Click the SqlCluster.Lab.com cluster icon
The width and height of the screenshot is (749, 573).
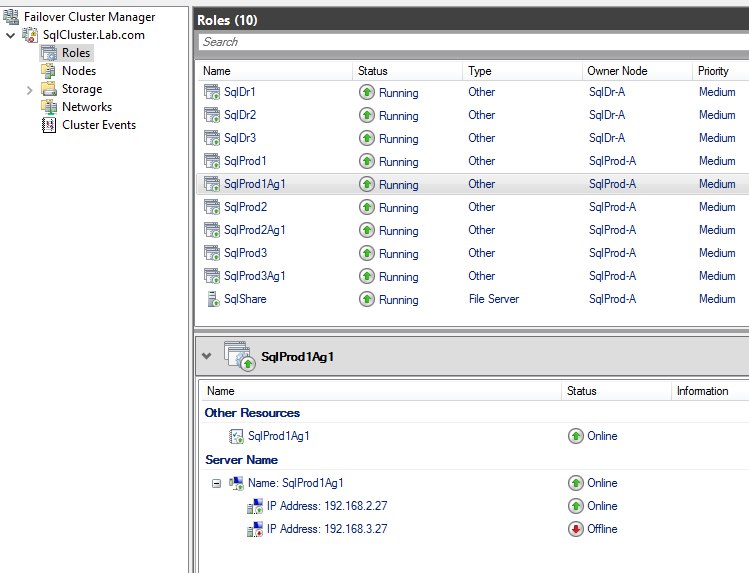tap(30, 35)
